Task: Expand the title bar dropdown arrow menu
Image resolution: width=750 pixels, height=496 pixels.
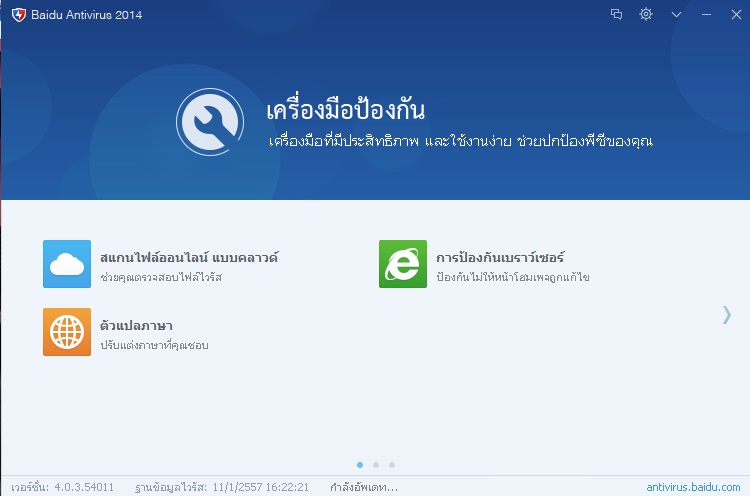Action: (x=676, y=15)
